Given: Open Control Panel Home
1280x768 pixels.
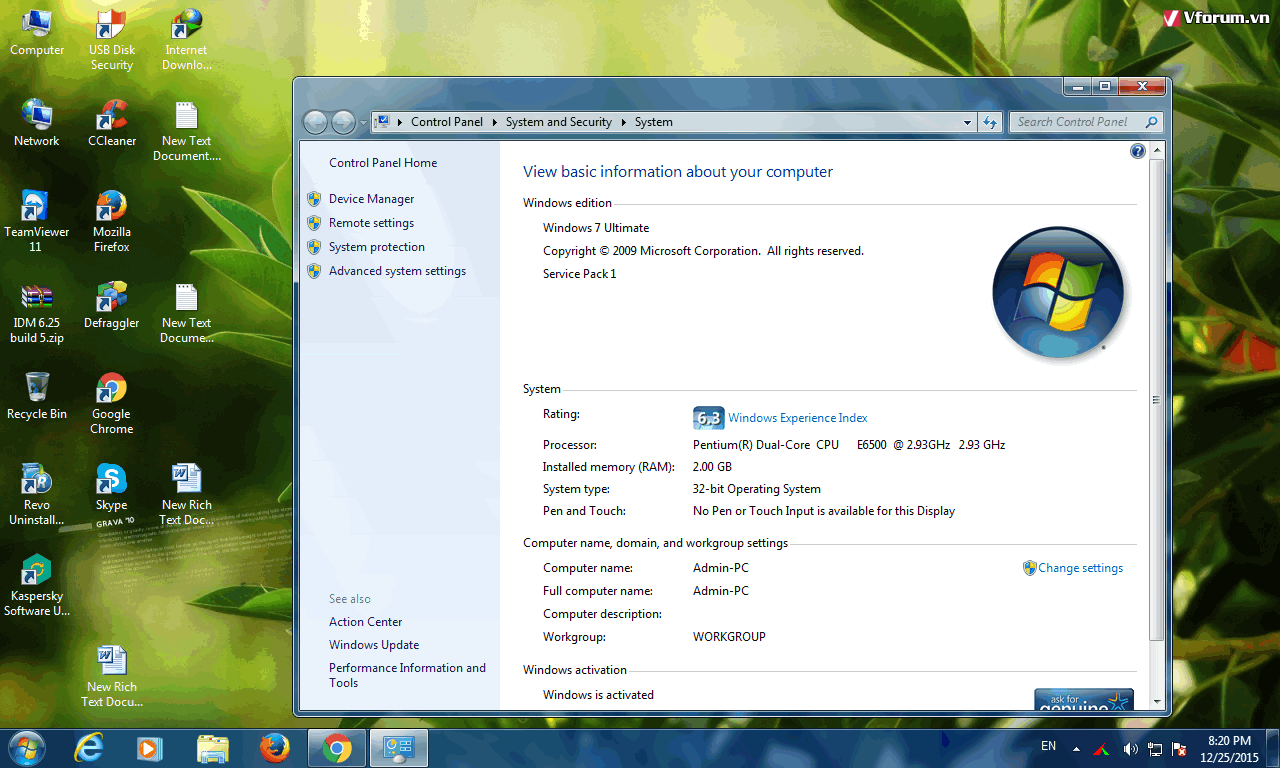Looking at the screenshot, I should click(383, 163).
